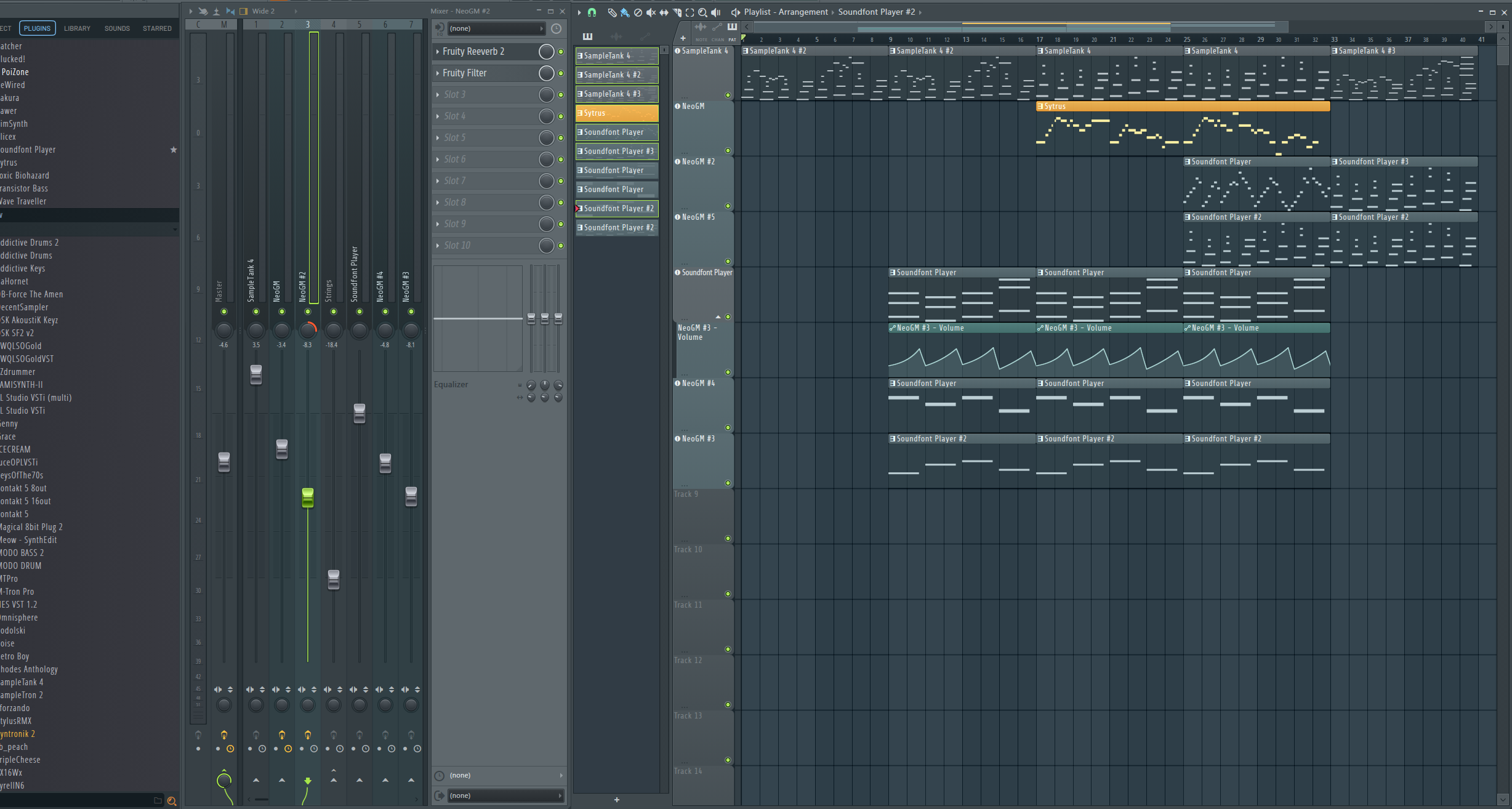Open the Fruity Reeverb 2 slot menu arrow

point(438,52)
